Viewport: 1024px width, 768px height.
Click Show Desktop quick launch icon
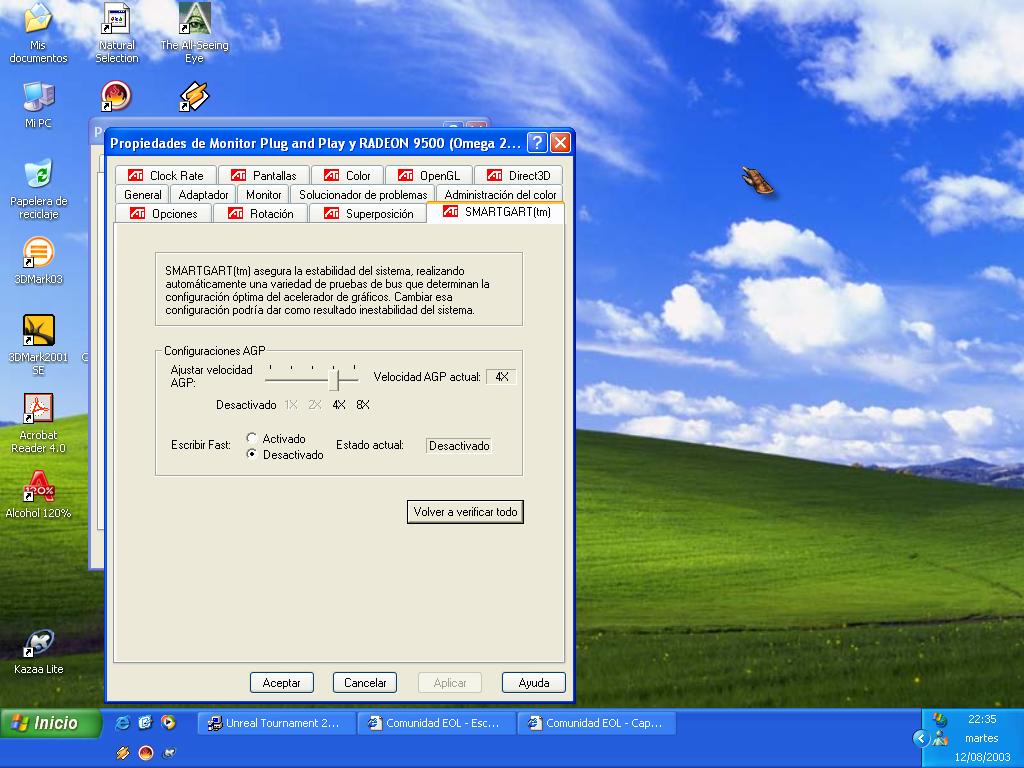(x=145, y=722)
